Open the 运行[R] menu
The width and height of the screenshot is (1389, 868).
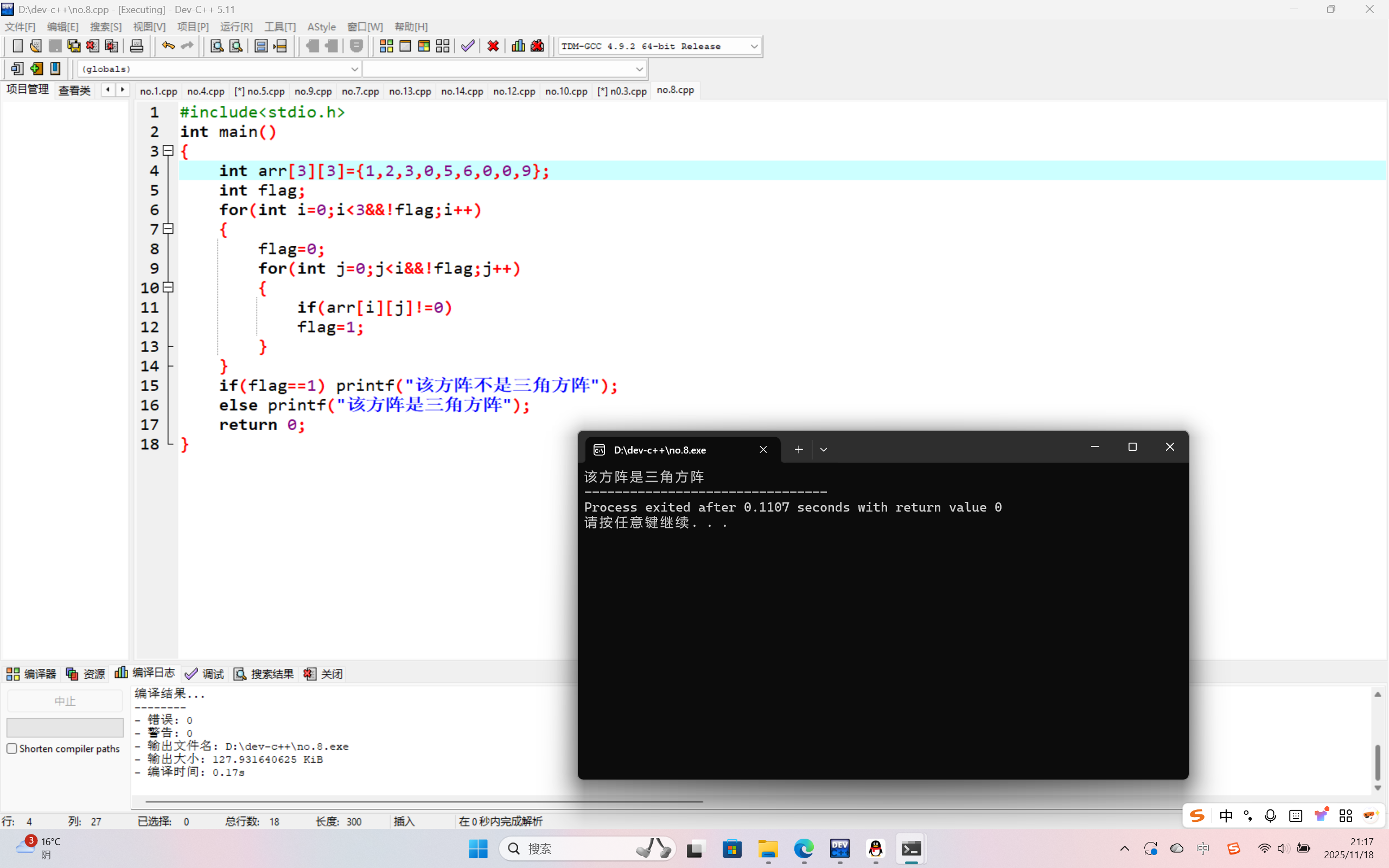click(236, 27)
